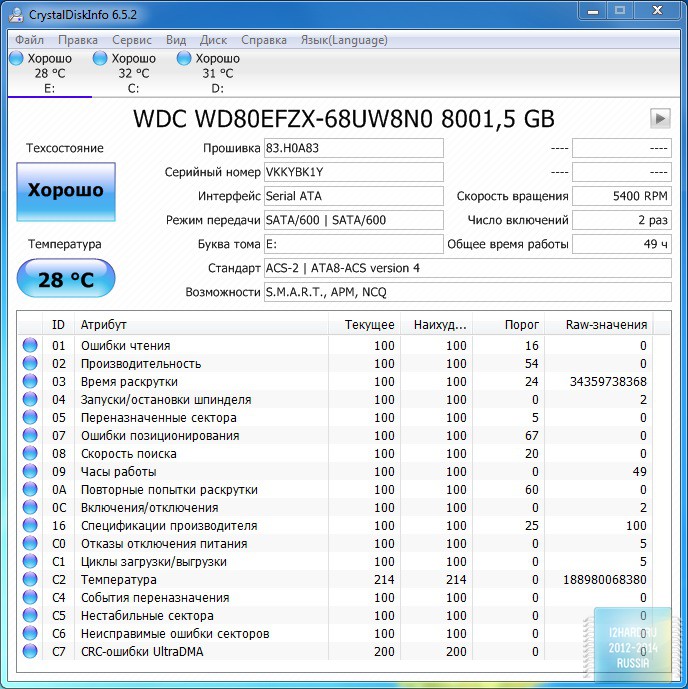Open the Сервис menu
The width and height of the screenshot is (688, 689).
click(132, 40)
